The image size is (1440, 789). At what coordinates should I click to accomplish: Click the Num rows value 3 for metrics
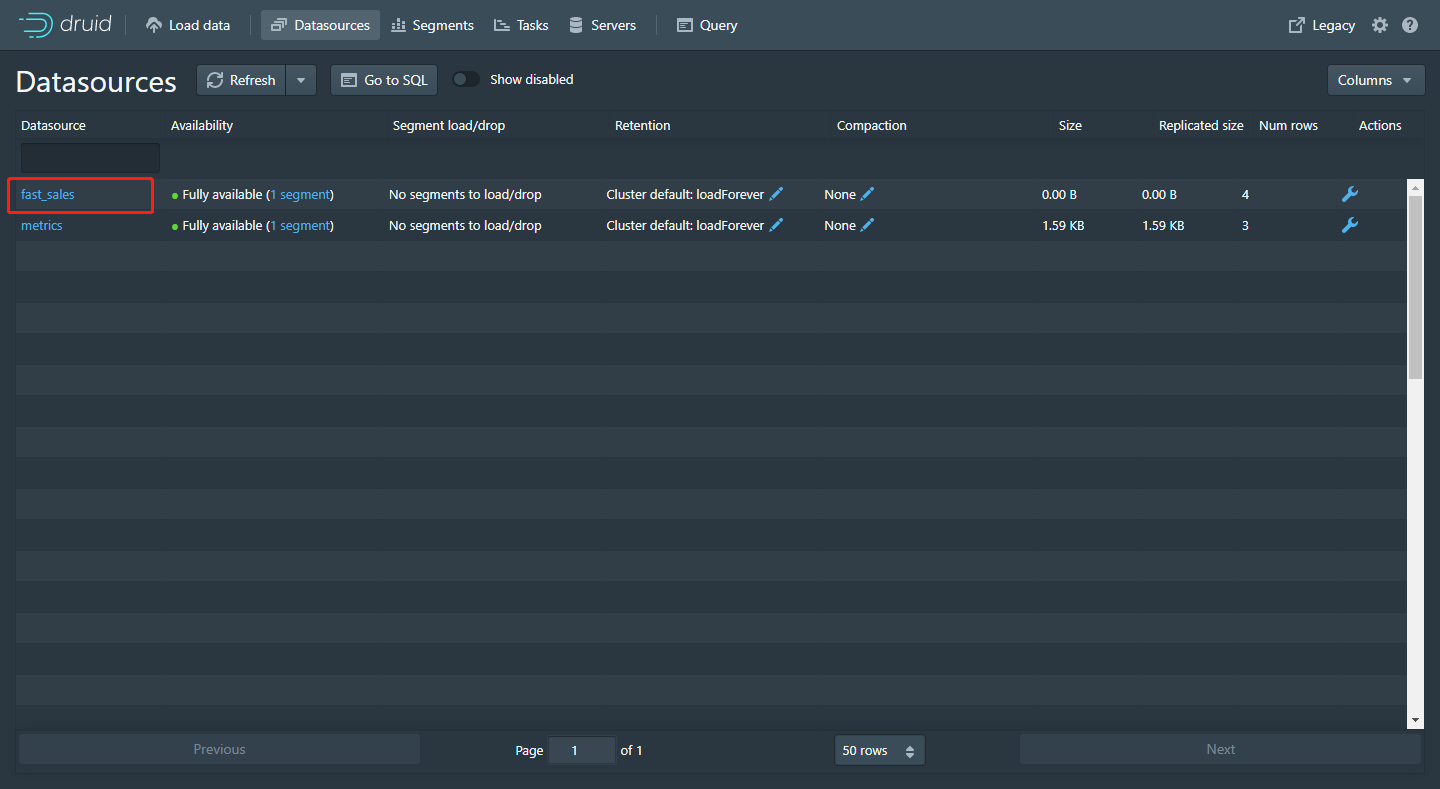[1245, 225]
